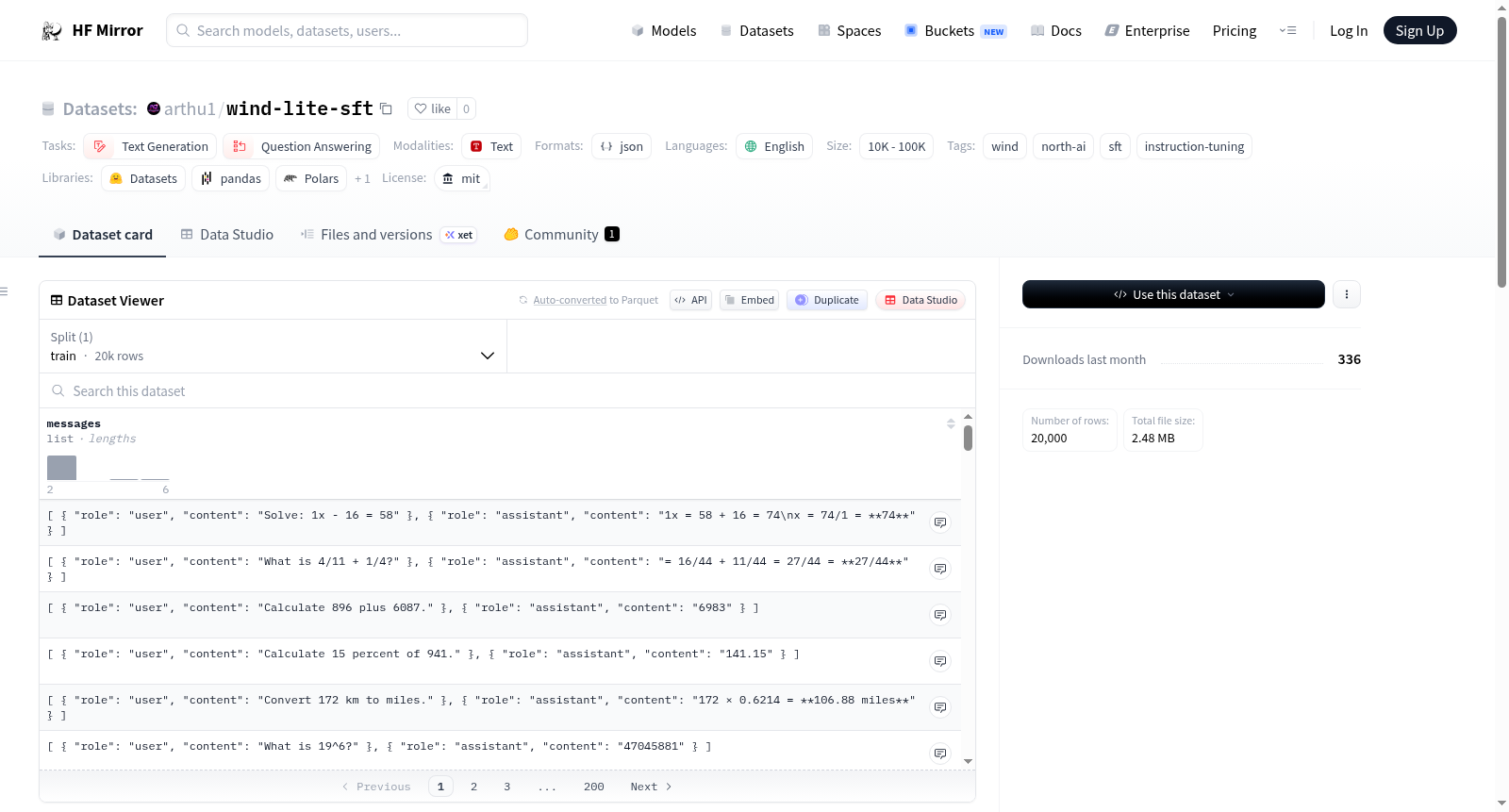Focus the search models, datasets, users field
1509x812 pixels.
(347, 30)
